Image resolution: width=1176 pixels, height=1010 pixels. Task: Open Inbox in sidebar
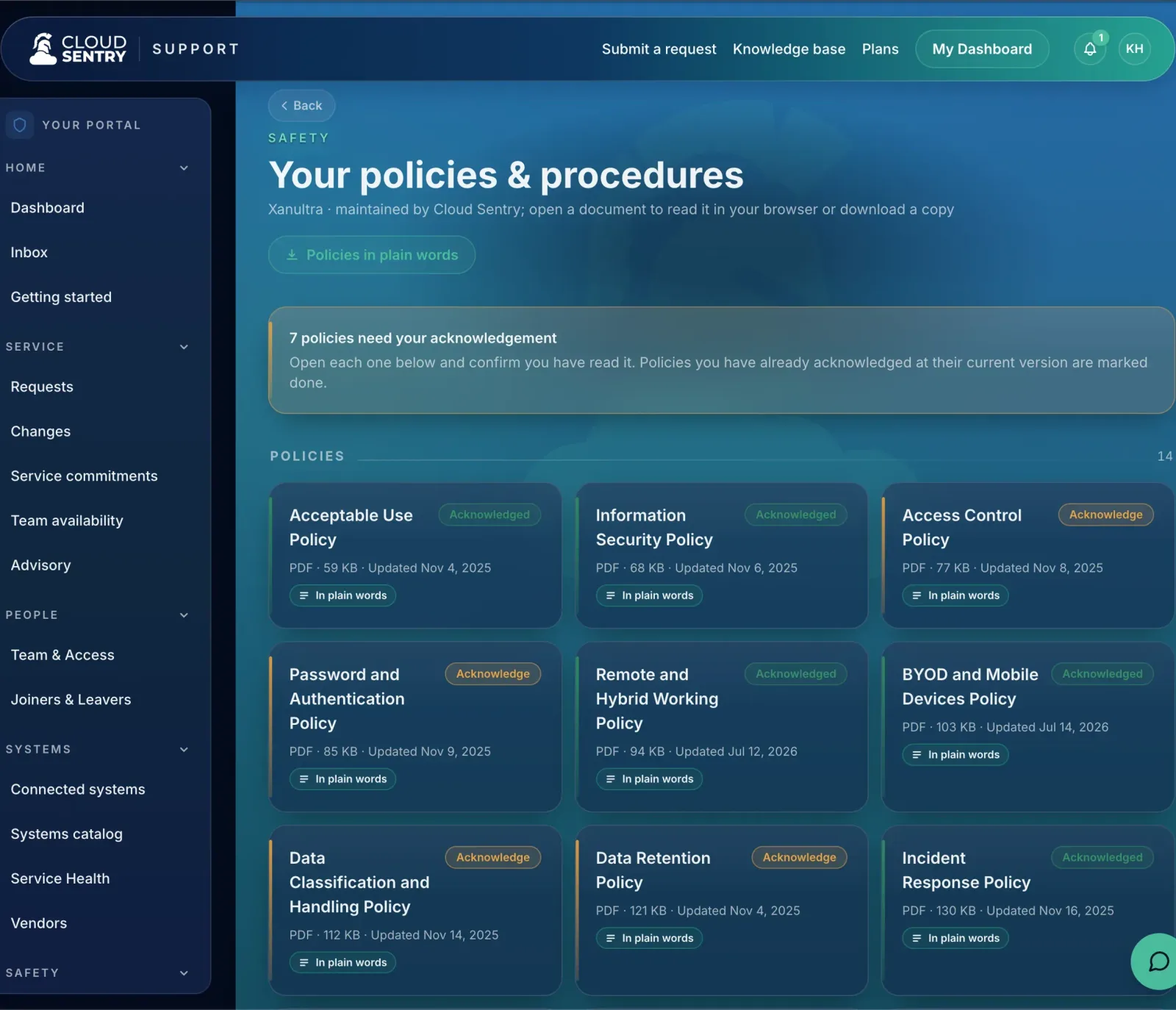29,252
